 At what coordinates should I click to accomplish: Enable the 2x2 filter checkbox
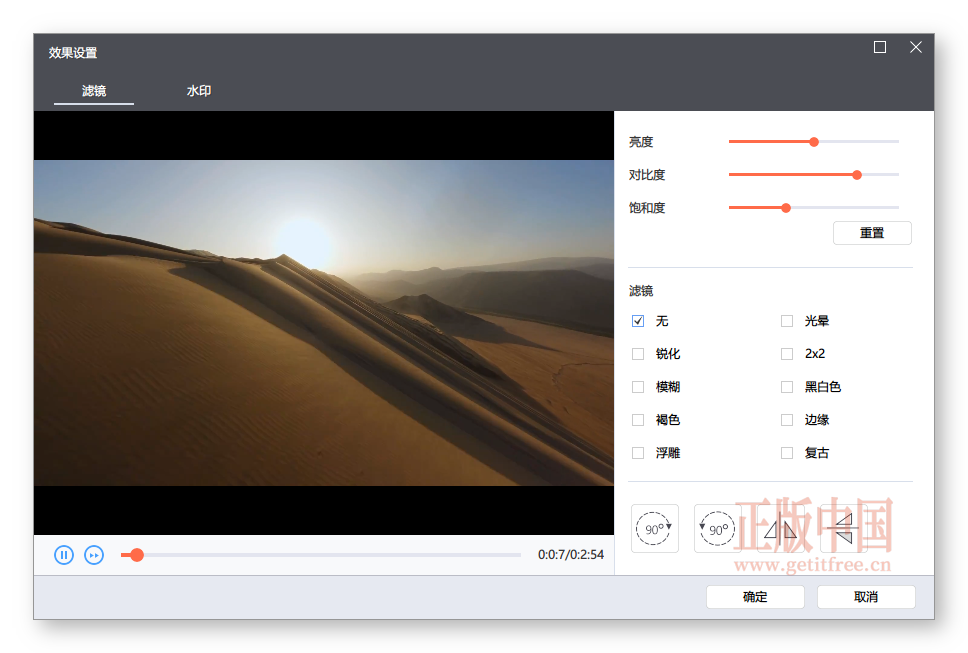tap(786, 354)
